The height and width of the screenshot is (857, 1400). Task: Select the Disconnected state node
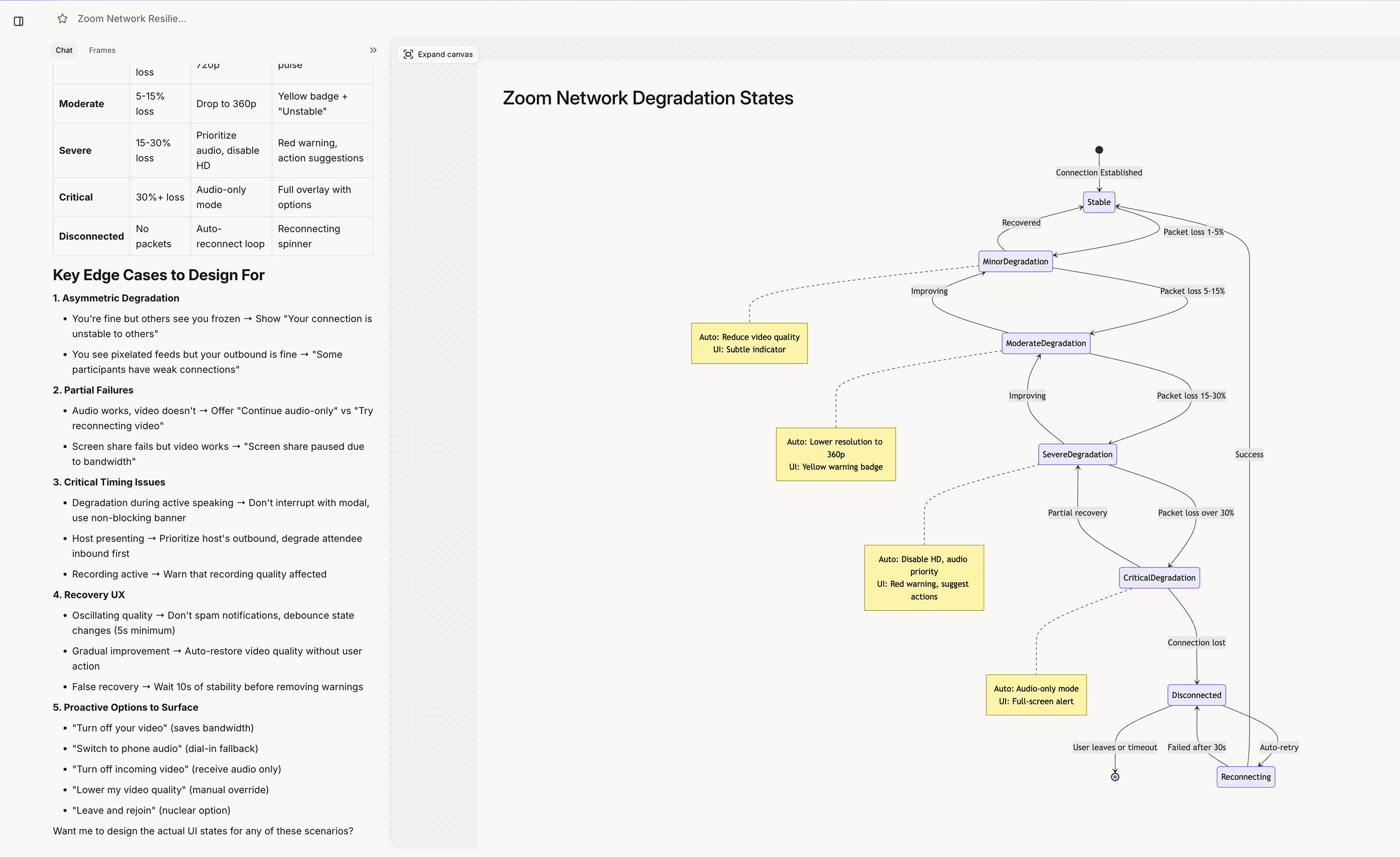tap(1196, 694)
